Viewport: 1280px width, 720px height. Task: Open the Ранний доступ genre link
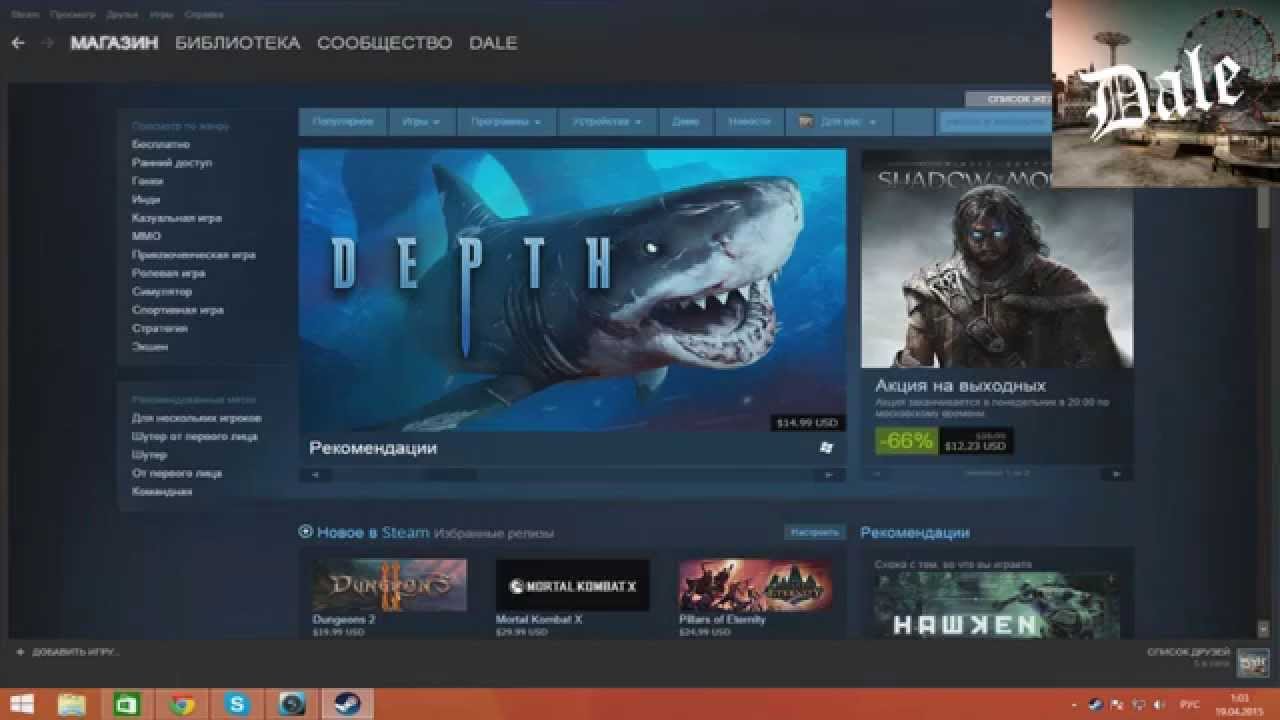point(172,162)
